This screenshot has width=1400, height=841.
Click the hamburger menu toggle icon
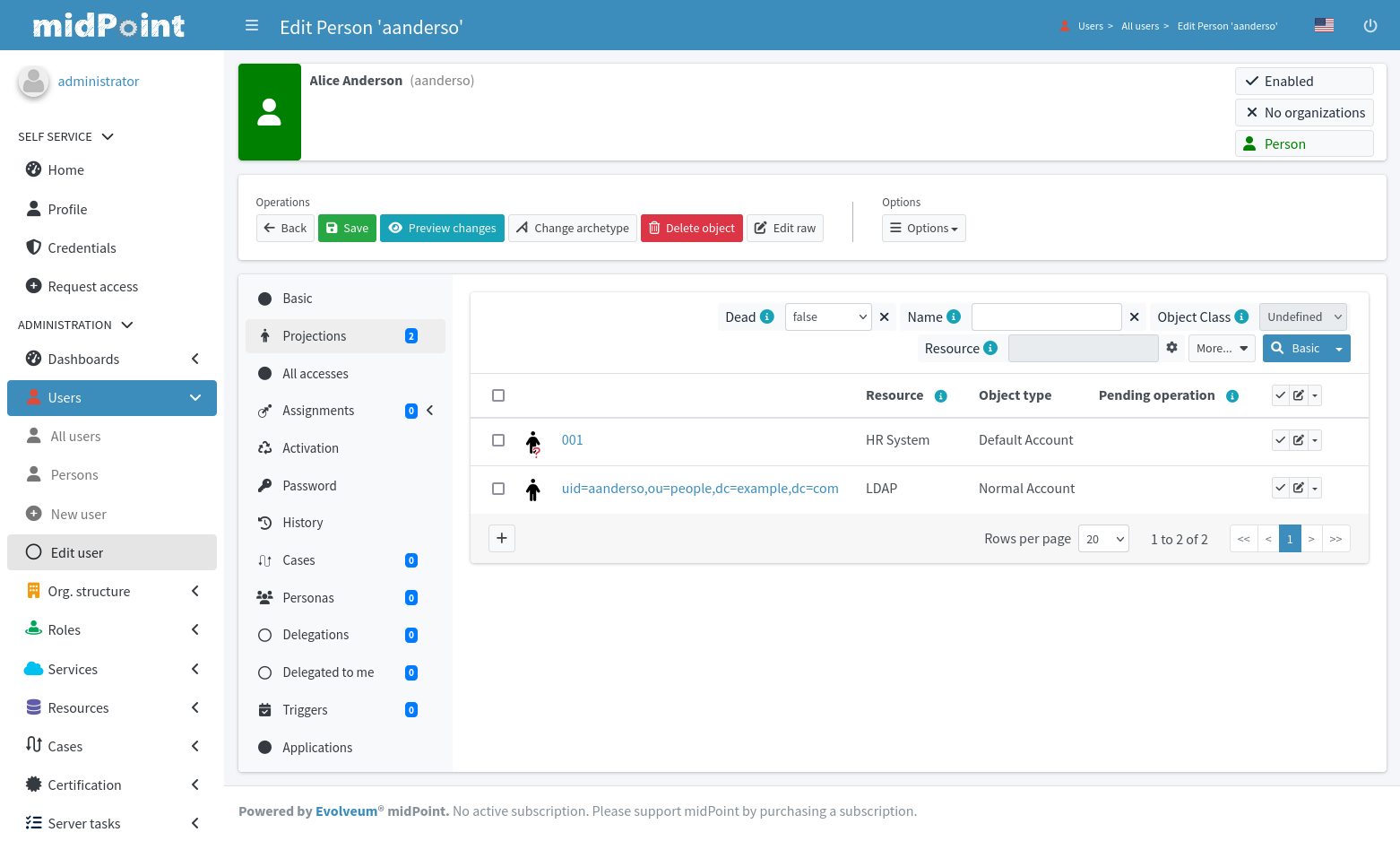click(252, 26)
